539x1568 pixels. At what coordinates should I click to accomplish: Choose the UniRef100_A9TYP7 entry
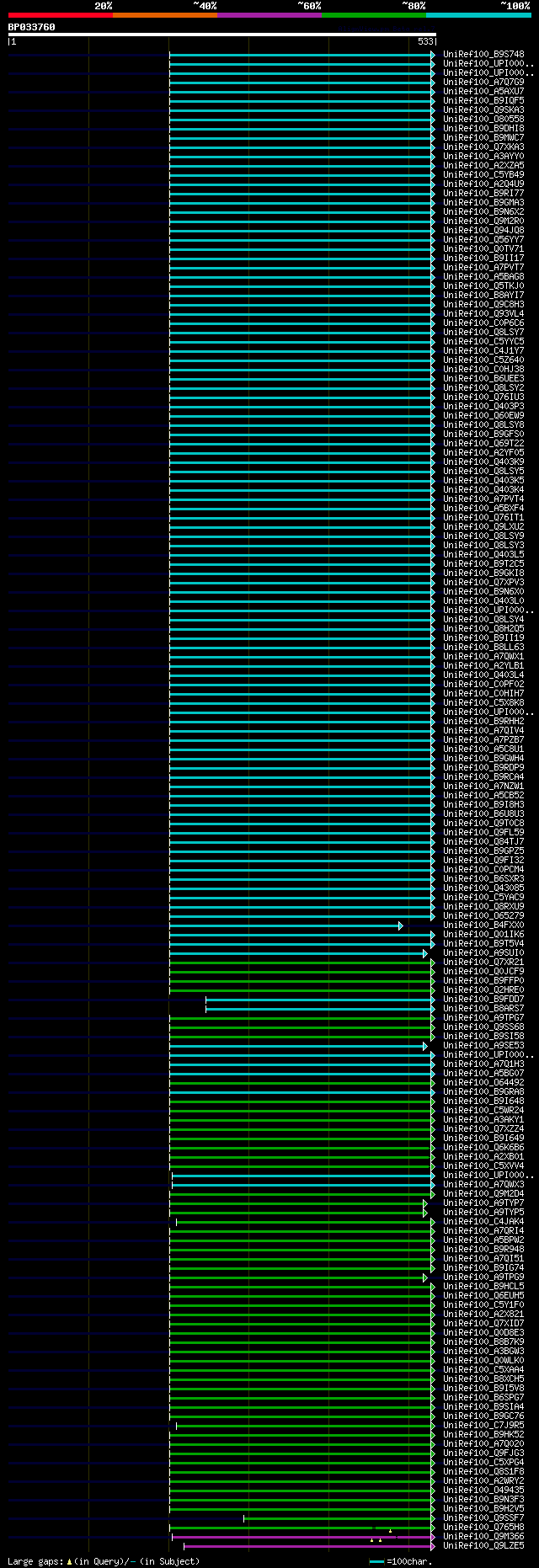click(x=483, y=1203)
